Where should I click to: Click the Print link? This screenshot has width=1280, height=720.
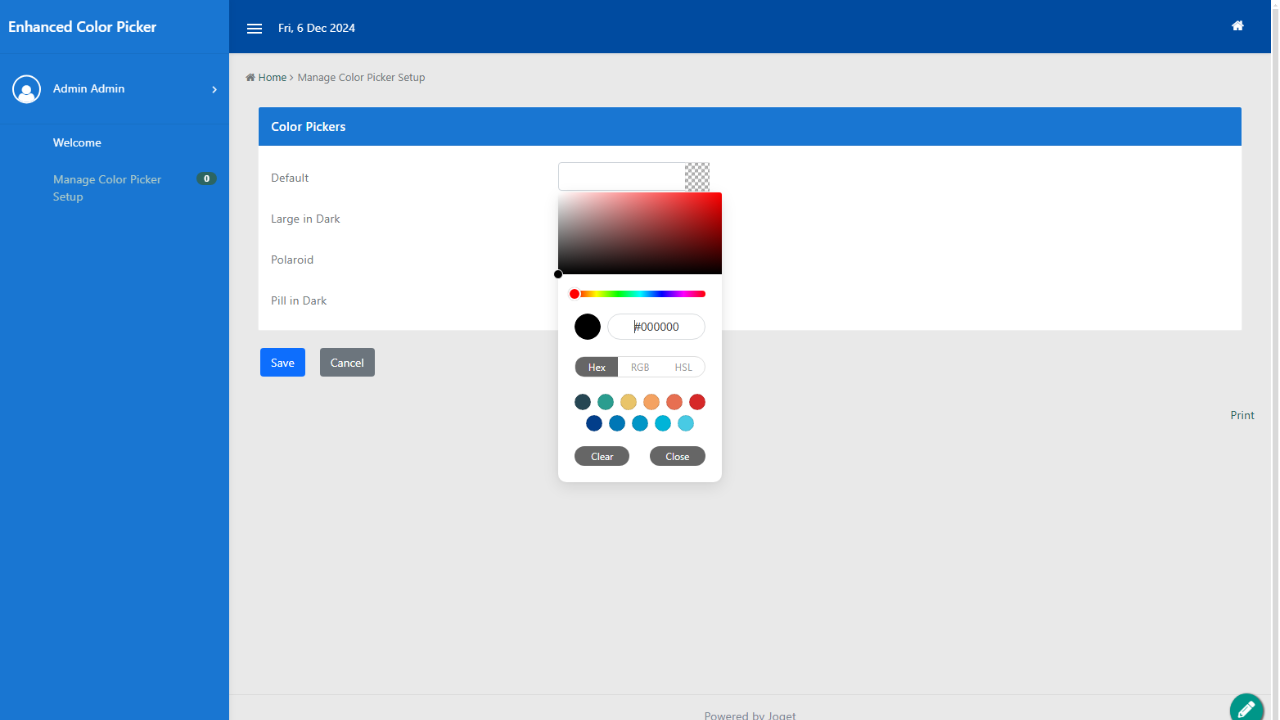point(1242,415)
